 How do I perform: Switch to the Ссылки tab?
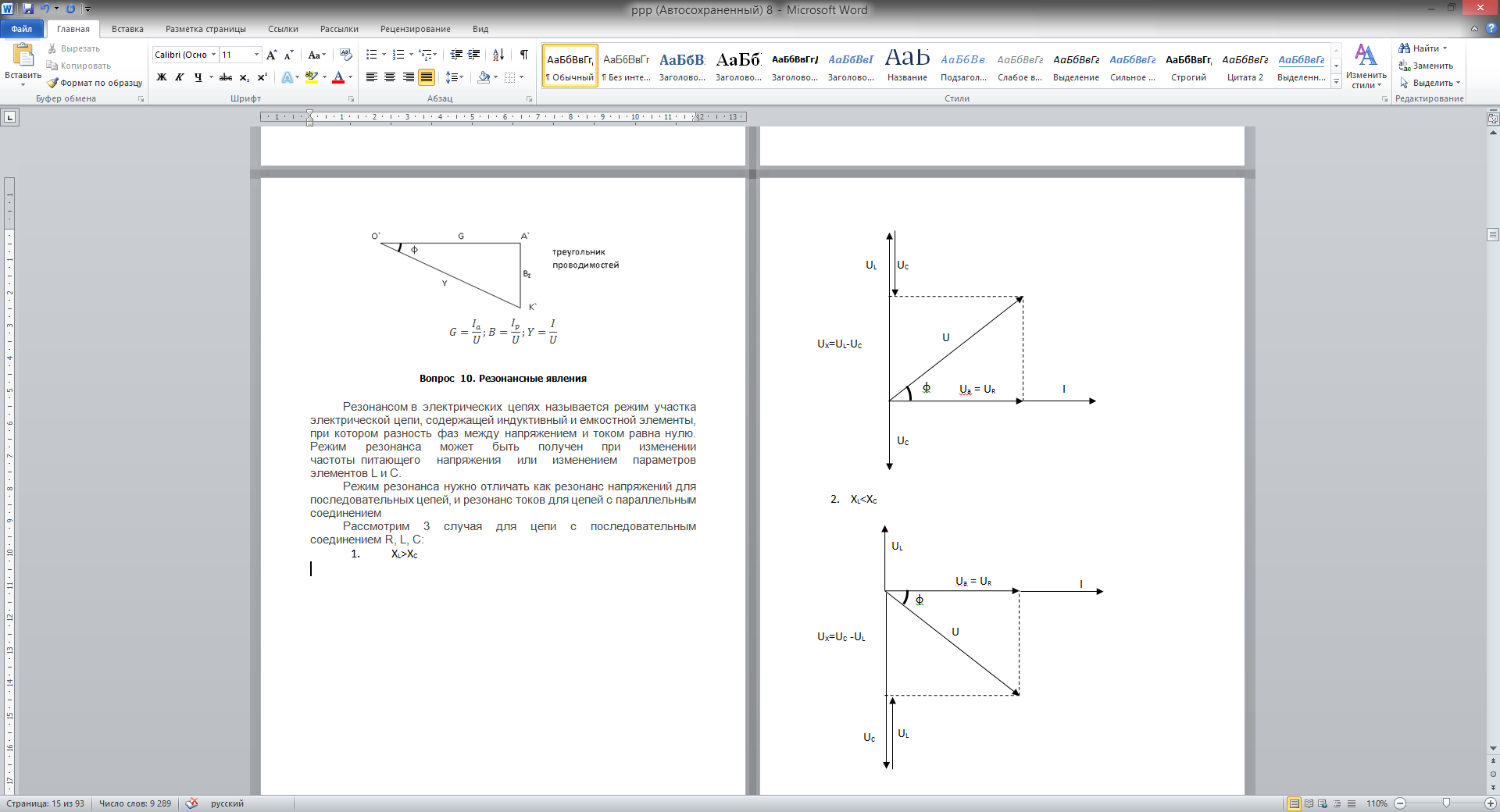coord(283,29)
